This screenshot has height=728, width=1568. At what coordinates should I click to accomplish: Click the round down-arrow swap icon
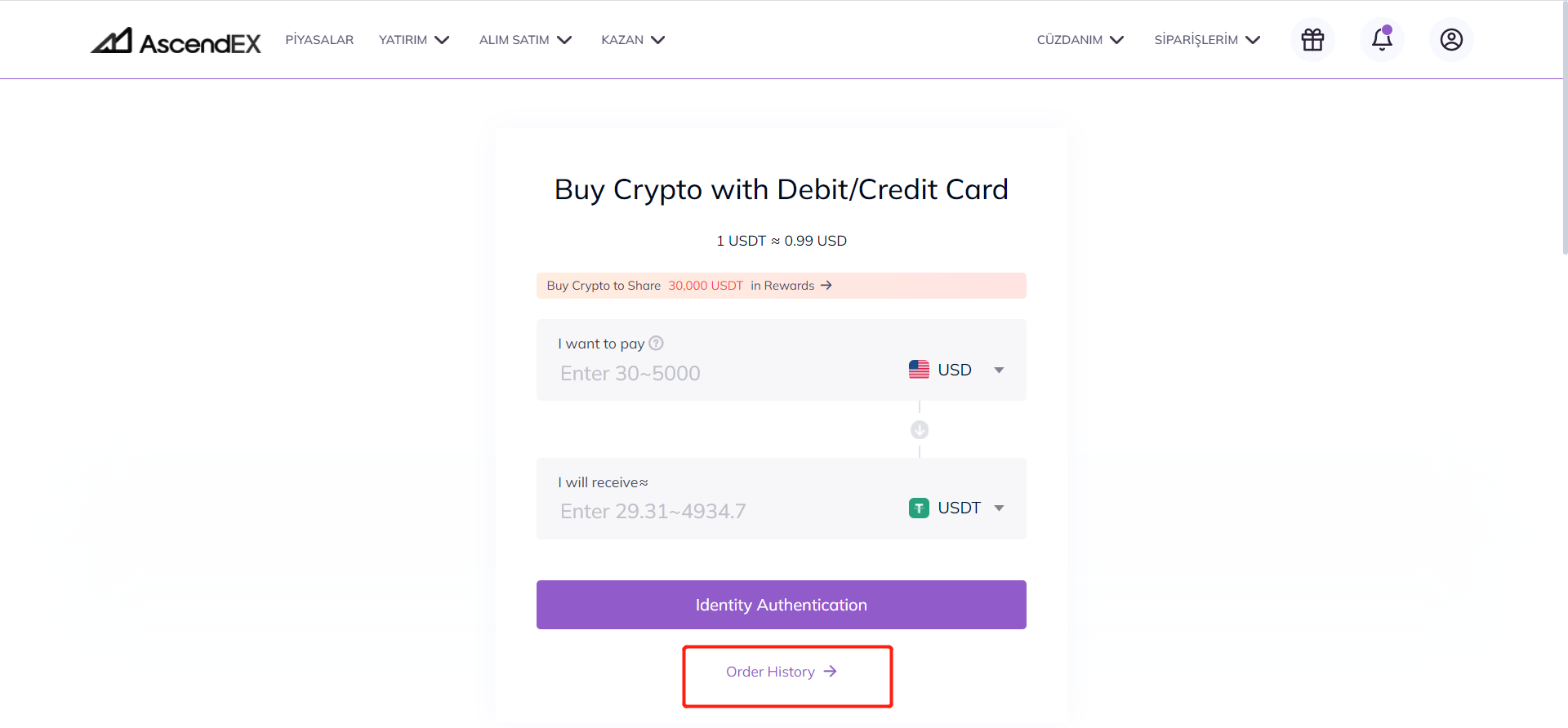(920, 429)
